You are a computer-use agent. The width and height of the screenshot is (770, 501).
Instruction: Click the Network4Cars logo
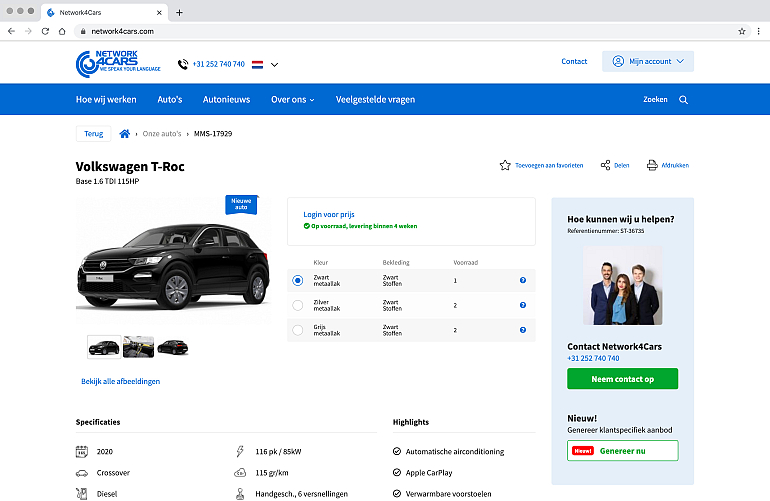[118, 63]
